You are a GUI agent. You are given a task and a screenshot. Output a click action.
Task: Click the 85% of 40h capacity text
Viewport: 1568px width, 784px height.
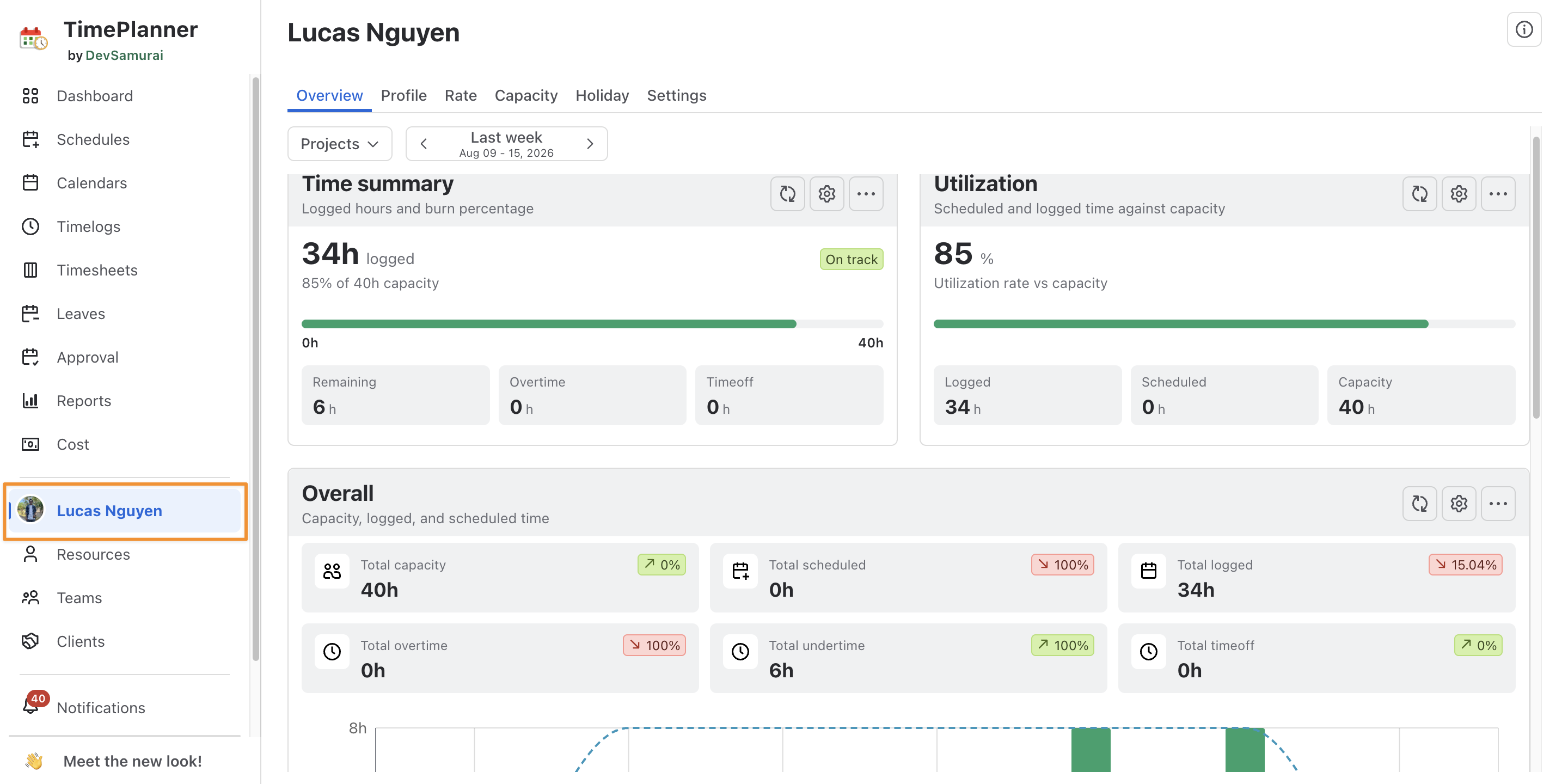[x=370, y=283]
